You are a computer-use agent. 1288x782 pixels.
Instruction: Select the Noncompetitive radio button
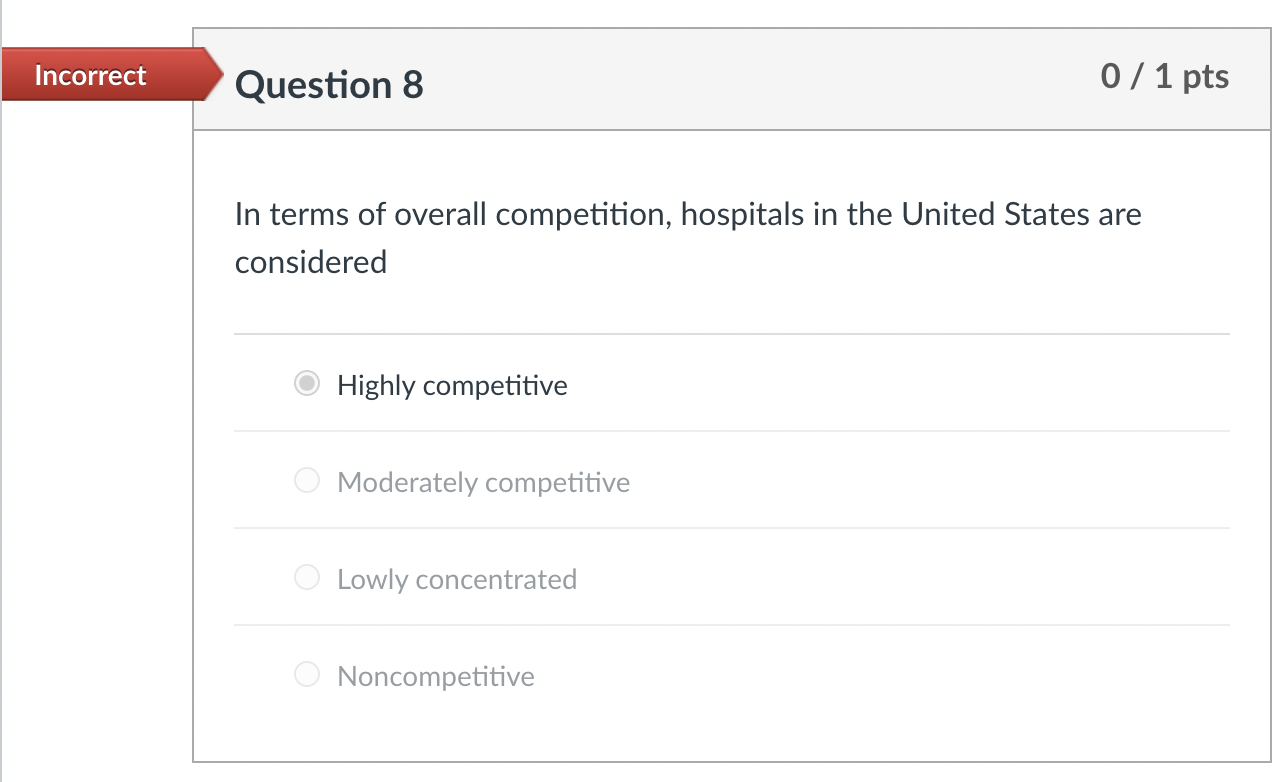click(x=307, y=674)
